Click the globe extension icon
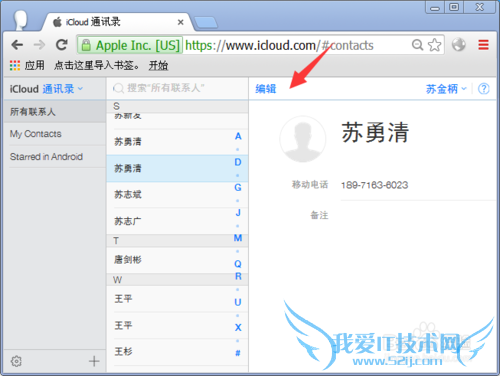Image resolution: width=500 pixels, height=376 pixels. point(459,45)
